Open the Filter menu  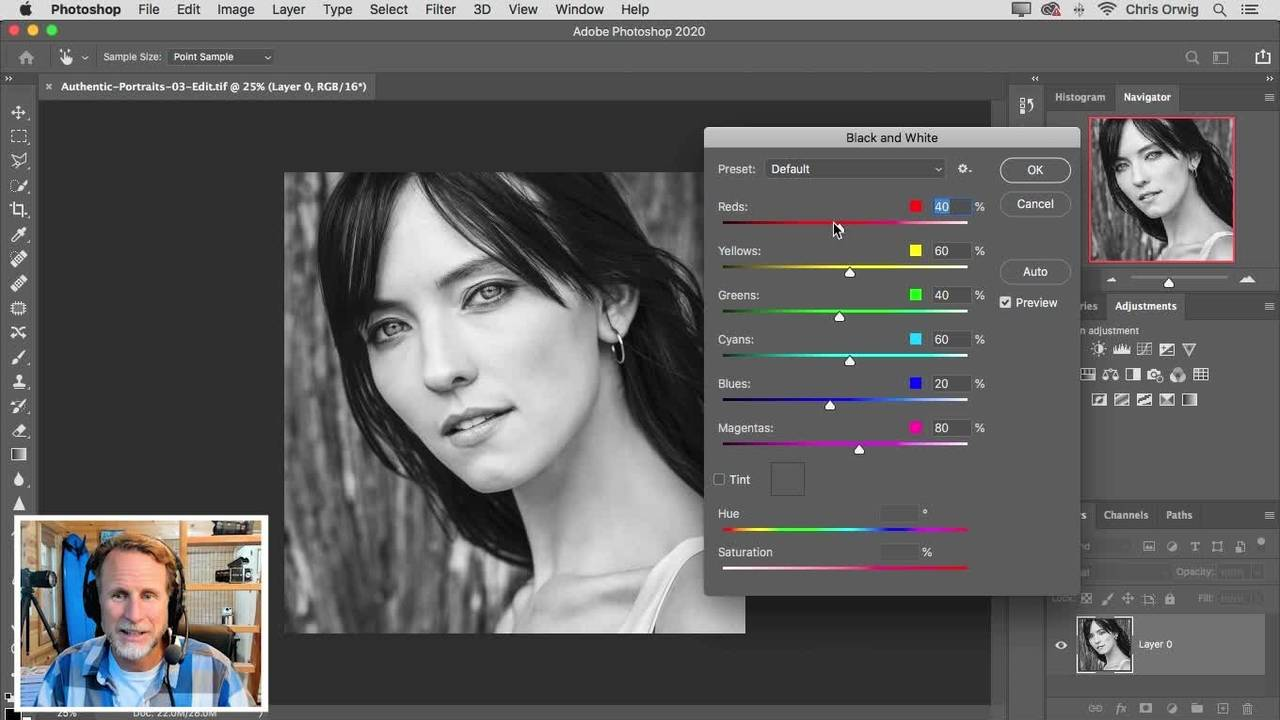click(x=440, y=9)
